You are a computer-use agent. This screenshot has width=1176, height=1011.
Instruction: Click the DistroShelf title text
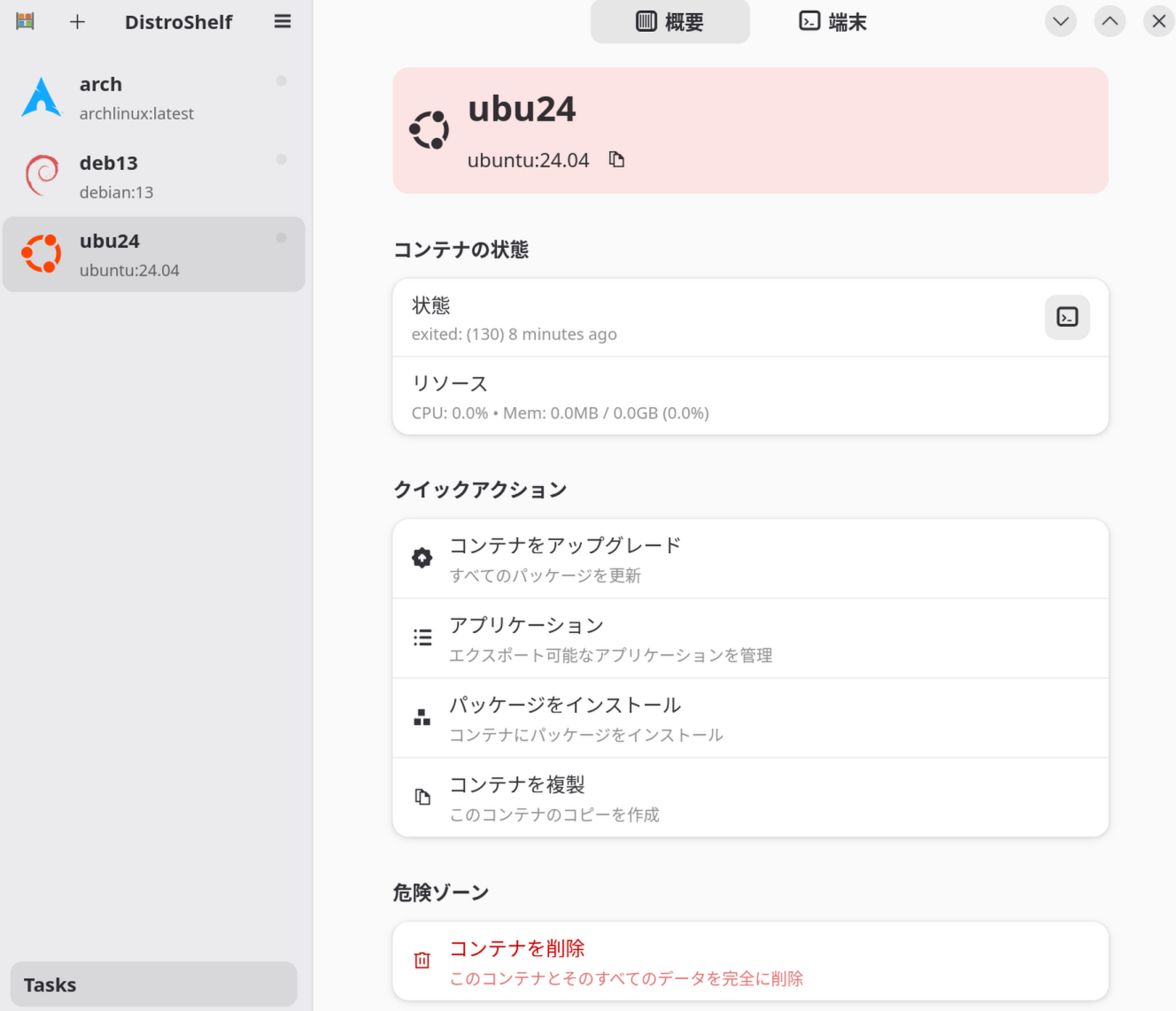pos(178,22)
